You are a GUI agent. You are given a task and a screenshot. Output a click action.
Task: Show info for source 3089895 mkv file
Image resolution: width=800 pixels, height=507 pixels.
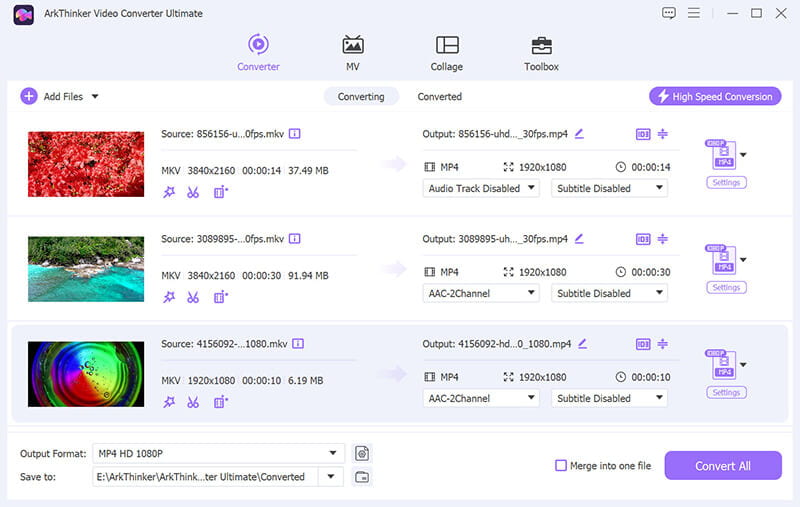(x=294, y=239)
